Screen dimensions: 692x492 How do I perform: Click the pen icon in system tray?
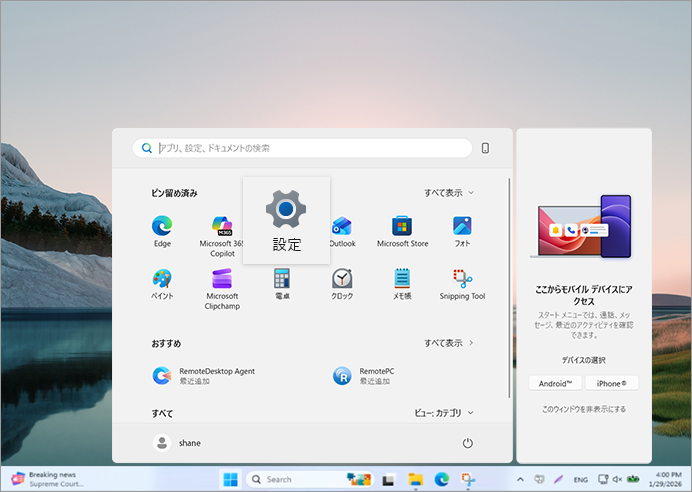point(559,479)
